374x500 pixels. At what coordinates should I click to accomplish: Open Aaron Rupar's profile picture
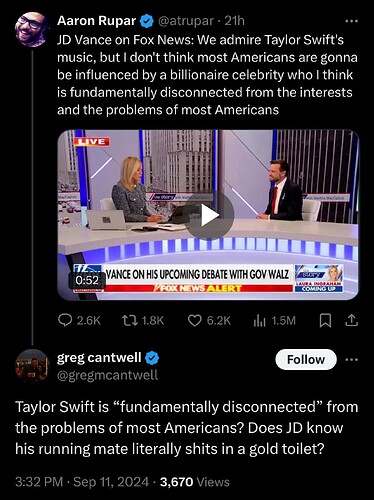(x=31, y=29)
